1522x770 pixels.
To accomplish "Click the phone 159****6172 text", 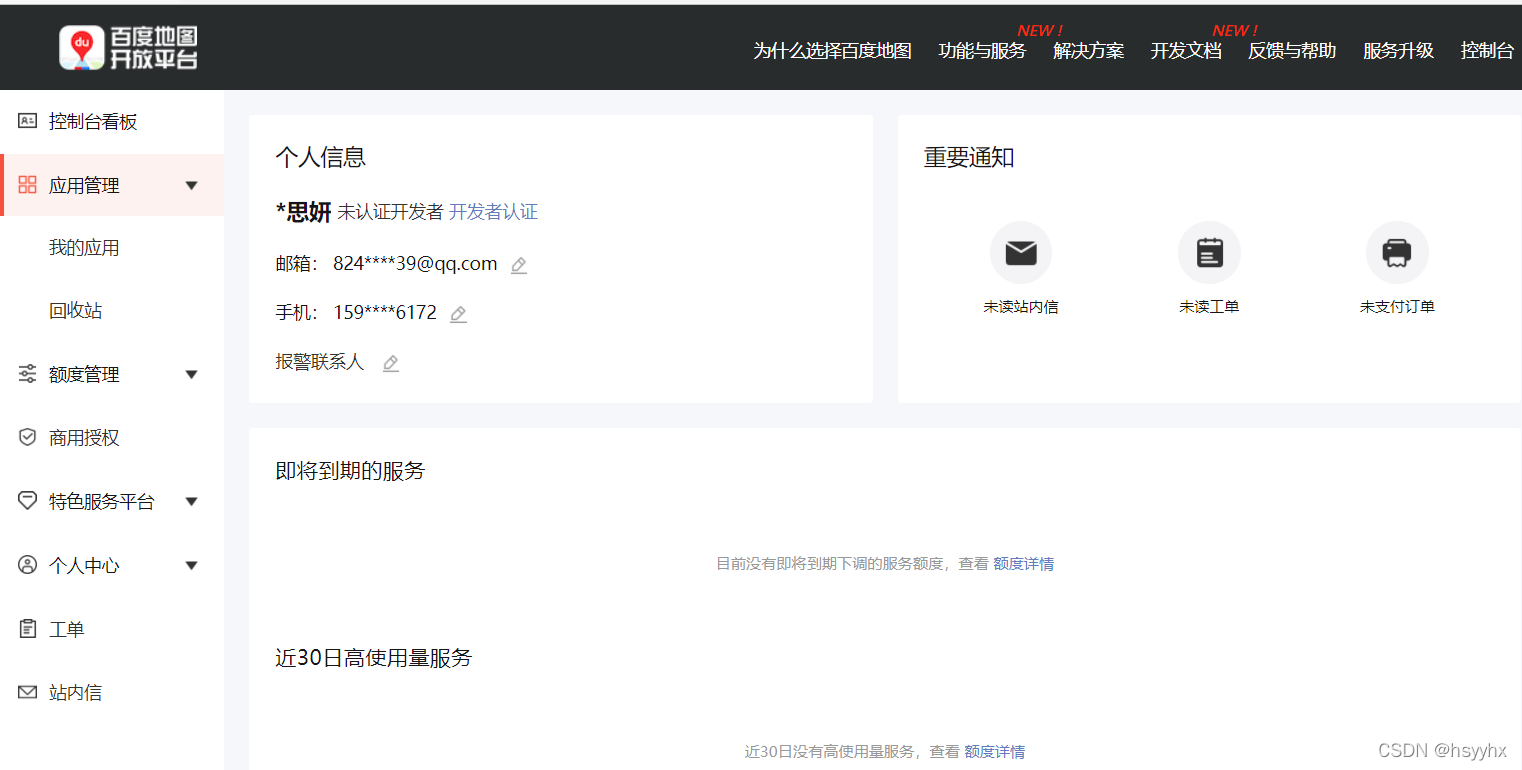I will point(385,313).
